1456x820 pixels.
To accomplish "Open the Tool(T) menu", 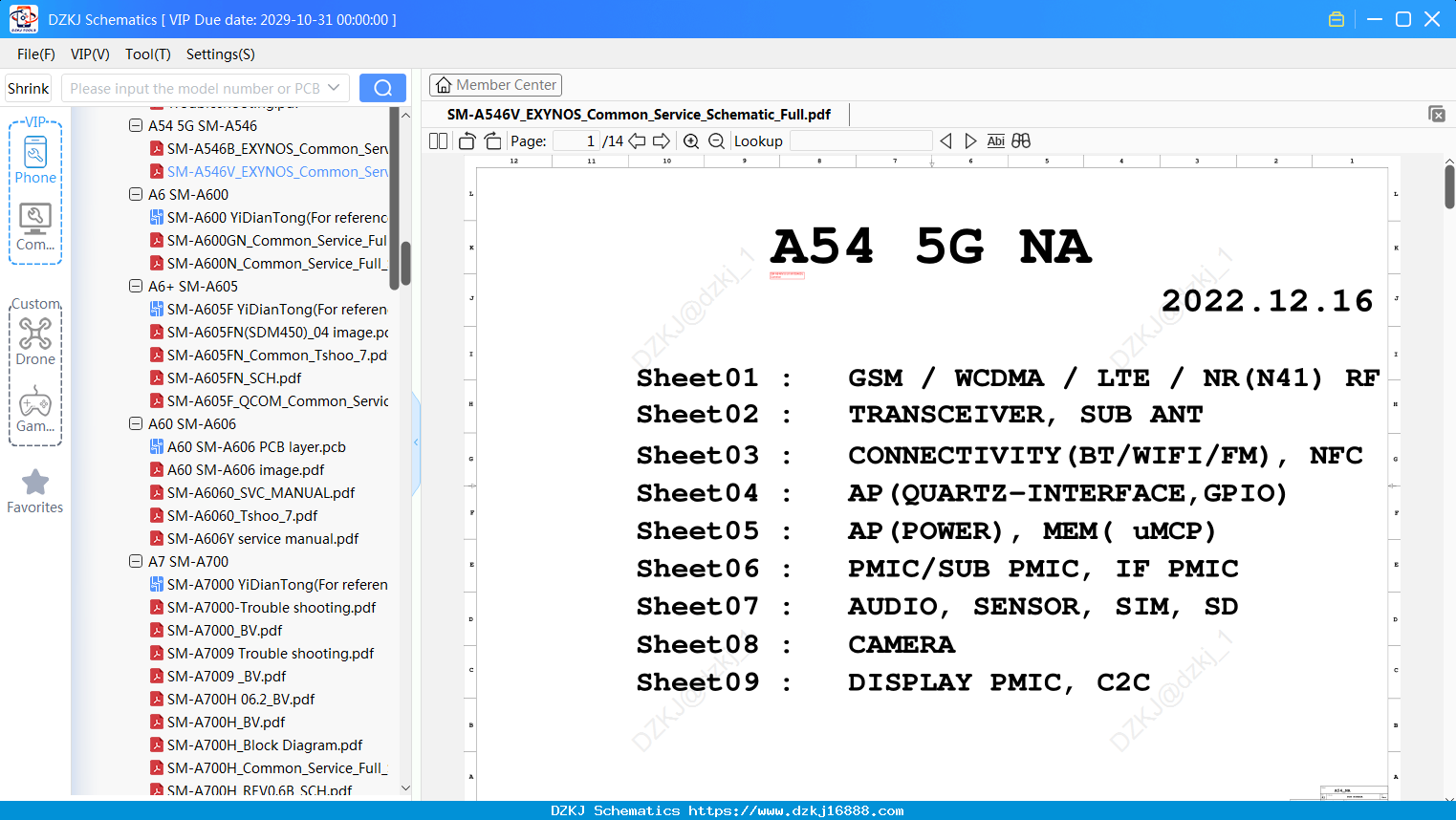I will 148,54.
